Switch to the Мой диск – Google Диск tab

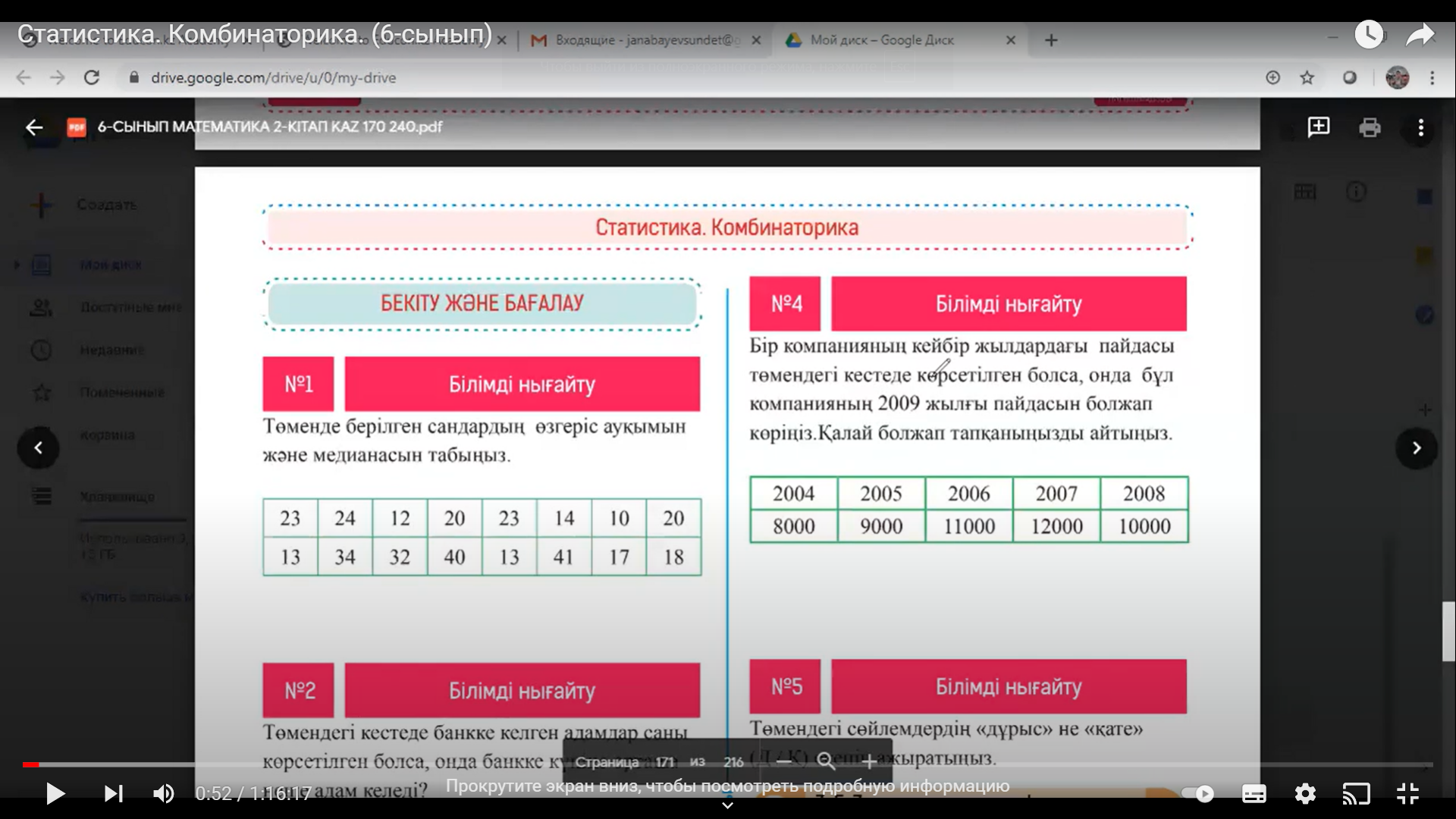point(882,40)
